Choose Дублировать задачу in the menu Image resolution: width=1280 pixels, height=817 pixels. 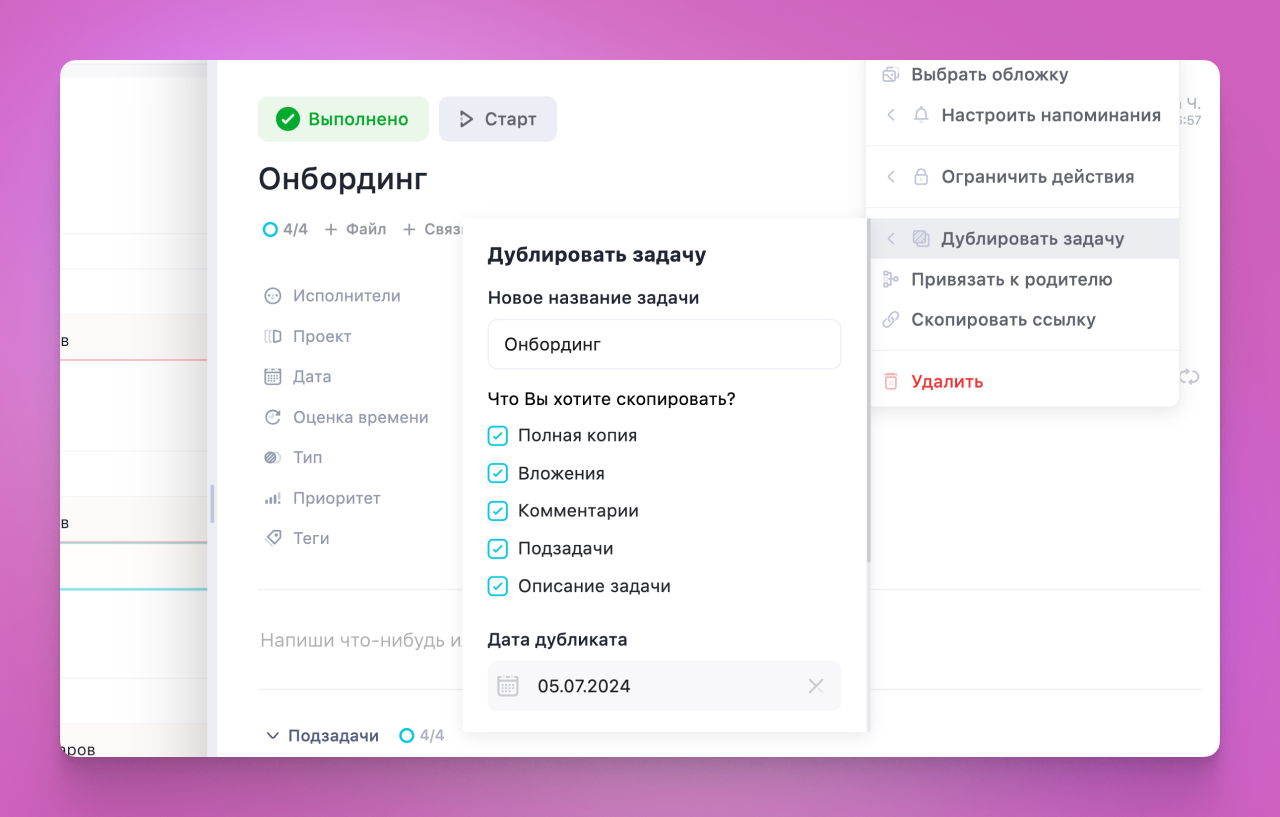(1032, 239)
